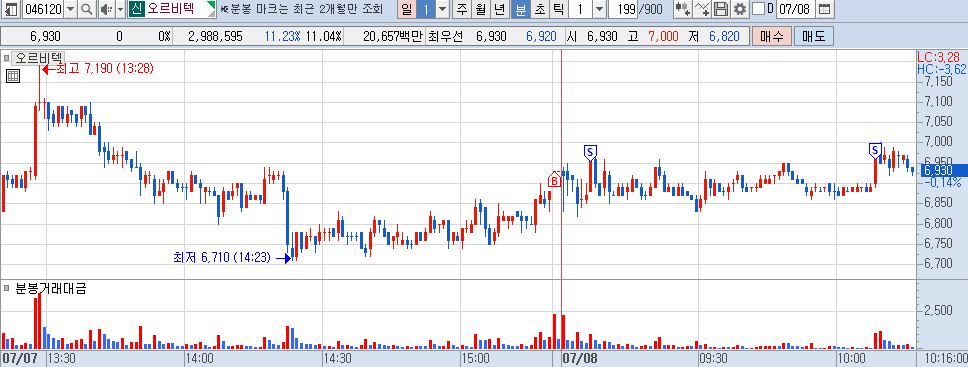Save chart with the floppy disk icon
The height and width of the screenshot is (367, 968).
[x=720, y=9]
